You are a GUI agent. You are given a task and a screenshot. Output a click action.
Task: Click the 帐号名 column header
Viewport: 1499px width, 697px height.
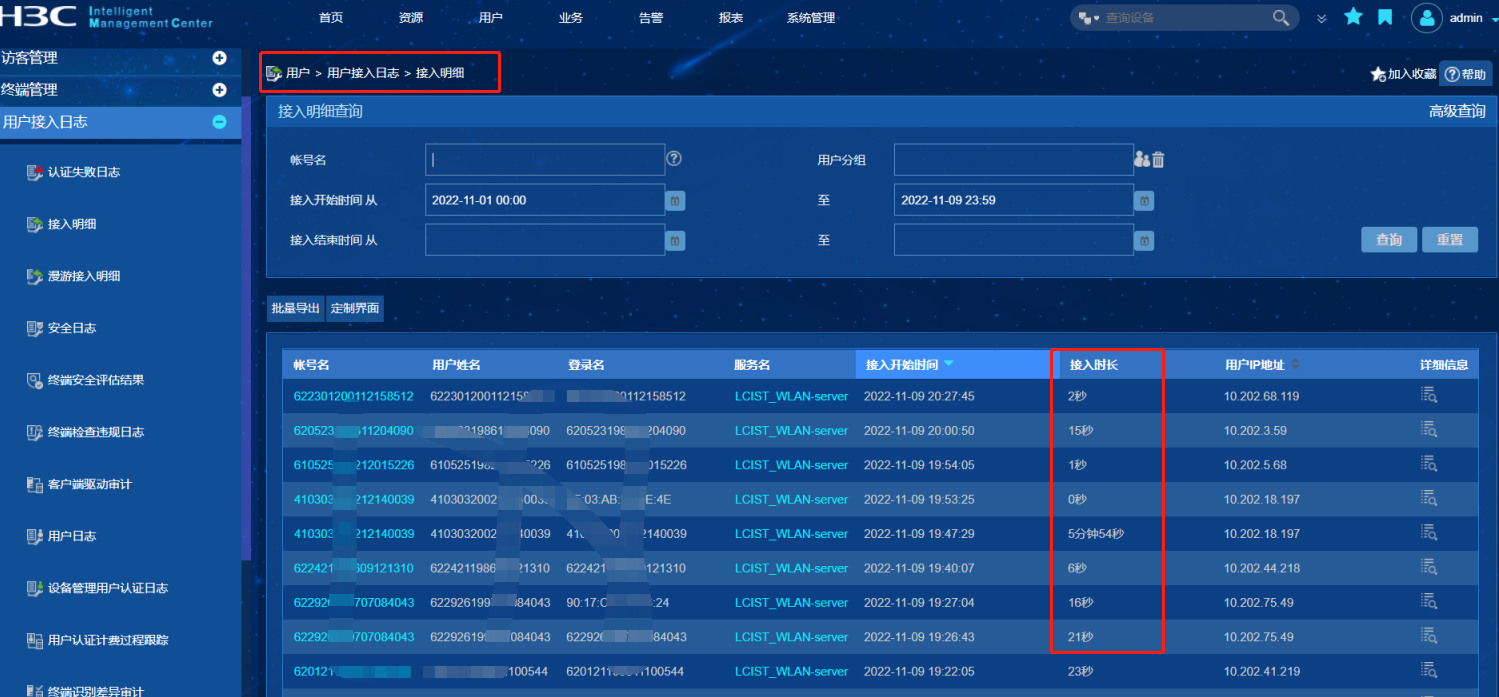pyautogui.click(x=311, y=365)
